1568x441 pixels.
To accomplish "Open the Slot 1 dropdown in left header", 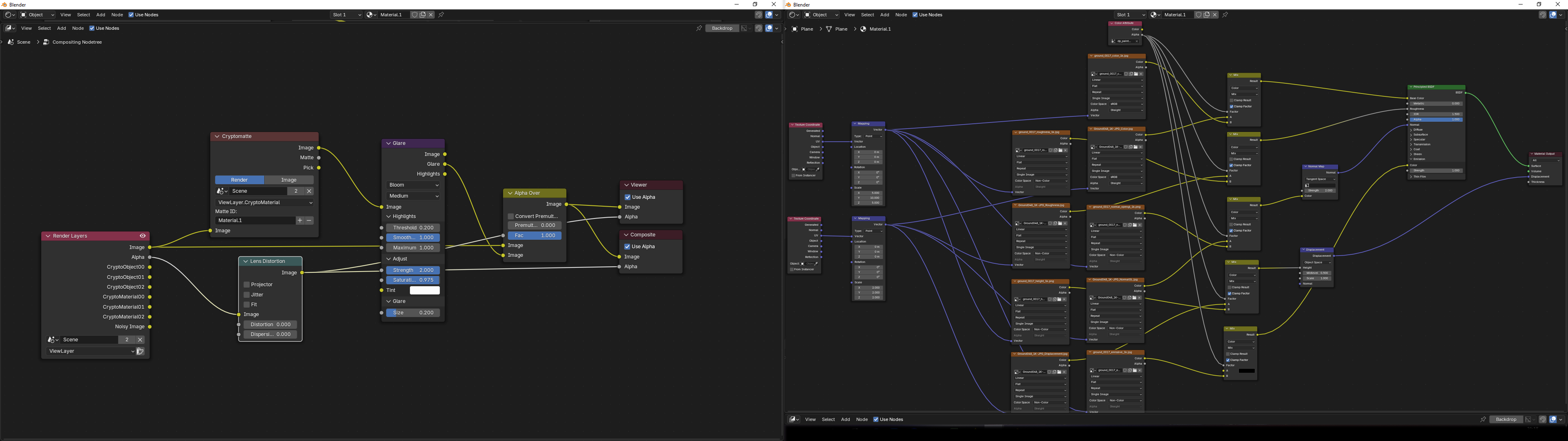I will click(x=346, y=15).
